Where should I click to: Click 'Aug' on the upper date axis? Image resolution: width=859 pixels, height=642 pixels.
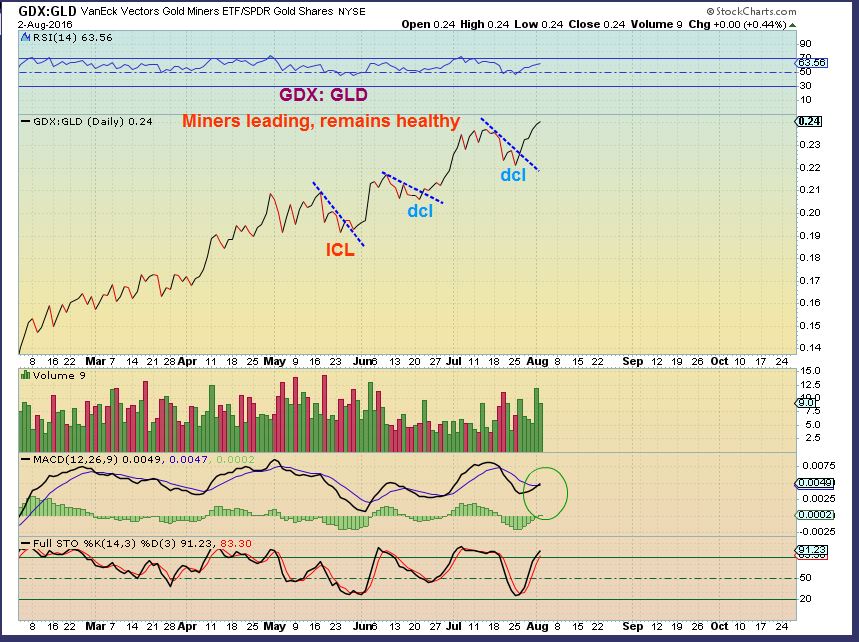coord(537,362)
